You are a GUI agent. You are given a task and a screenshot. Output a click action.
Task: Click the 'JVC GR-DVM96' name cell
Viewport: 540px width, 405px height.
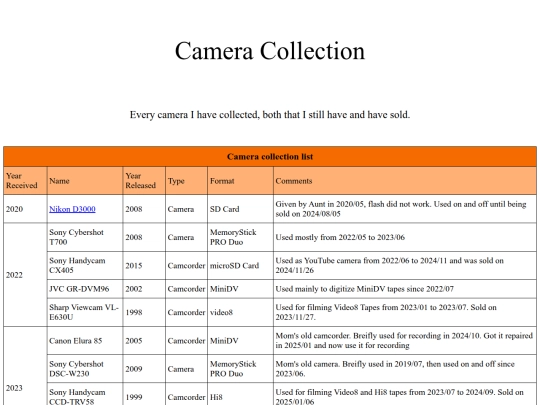[85, 289]
